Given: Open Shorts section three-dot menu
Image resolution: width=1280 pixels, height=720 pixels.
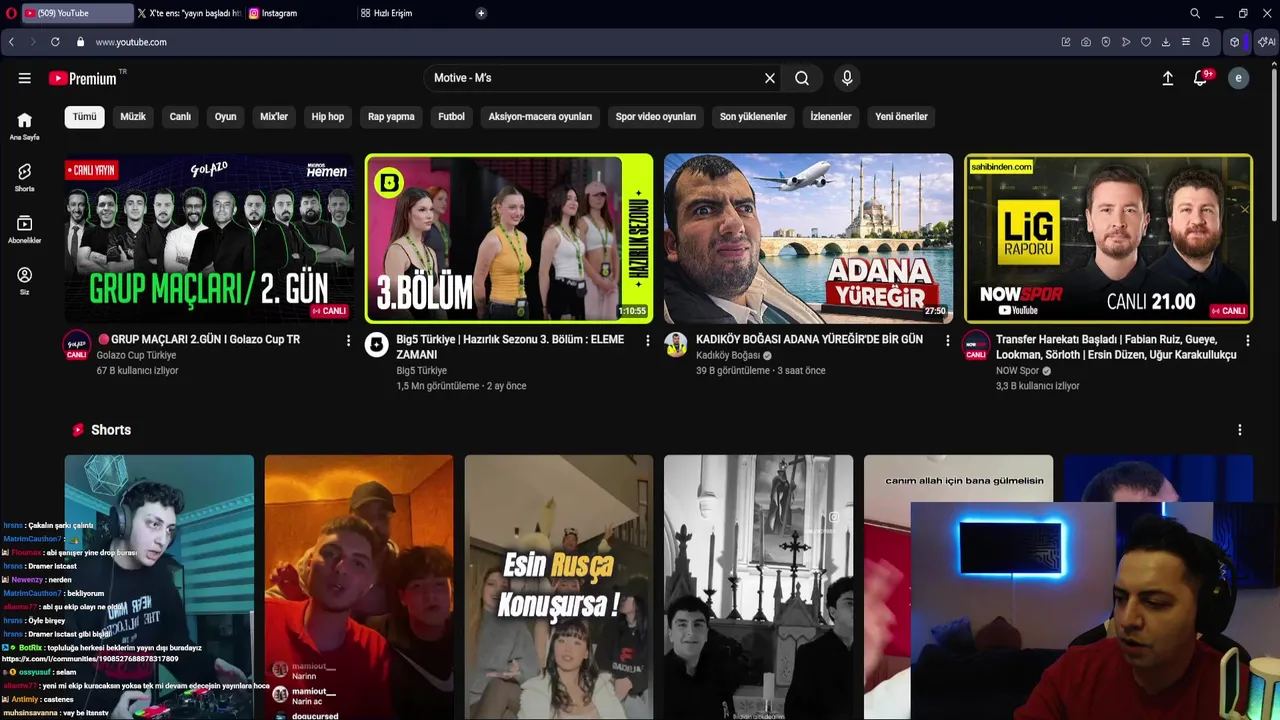Looking at the screenshot, I should pyautogui.click(x=1240, y=430).
